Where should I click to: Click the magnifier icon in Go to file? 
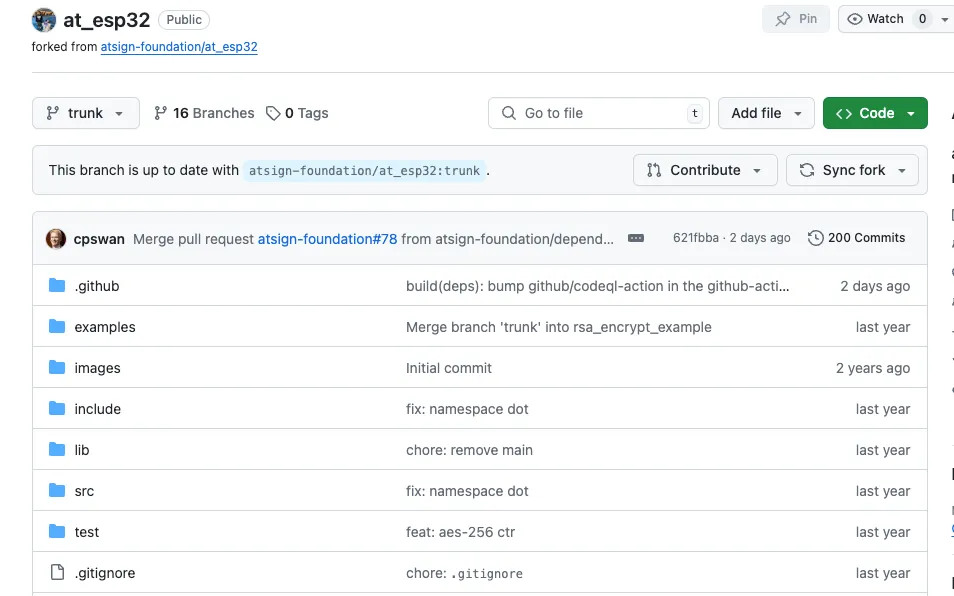pyautogui.click(x=509, y=113)
